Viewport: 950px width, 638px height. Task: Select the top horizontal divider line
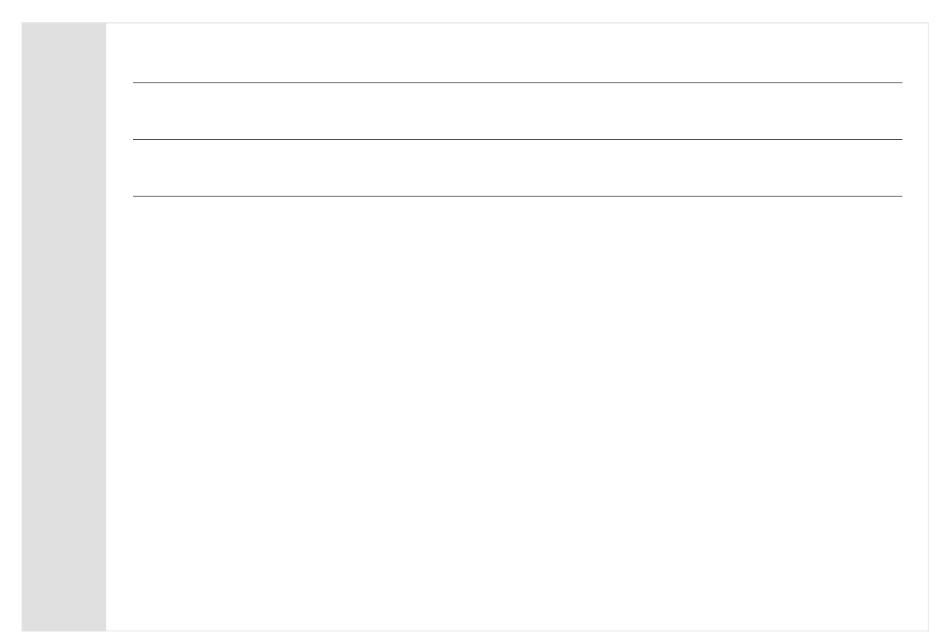pos(517,82)
